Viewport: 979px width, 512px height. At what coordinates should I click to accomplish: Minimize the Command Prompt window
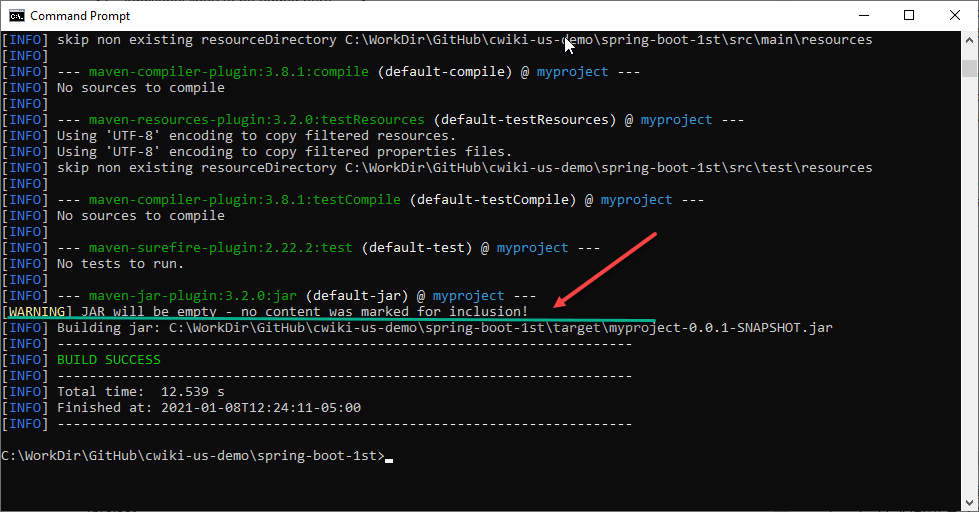[x=864, y=16]
